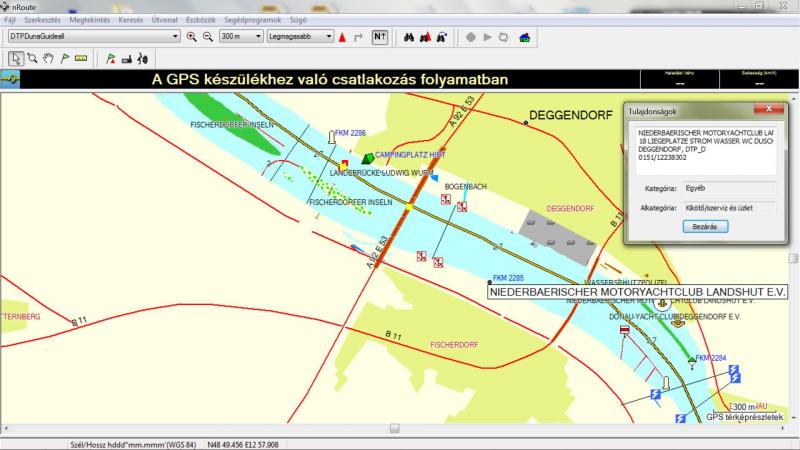Click the CAMPINGPLATZ HIBT label

410,155
